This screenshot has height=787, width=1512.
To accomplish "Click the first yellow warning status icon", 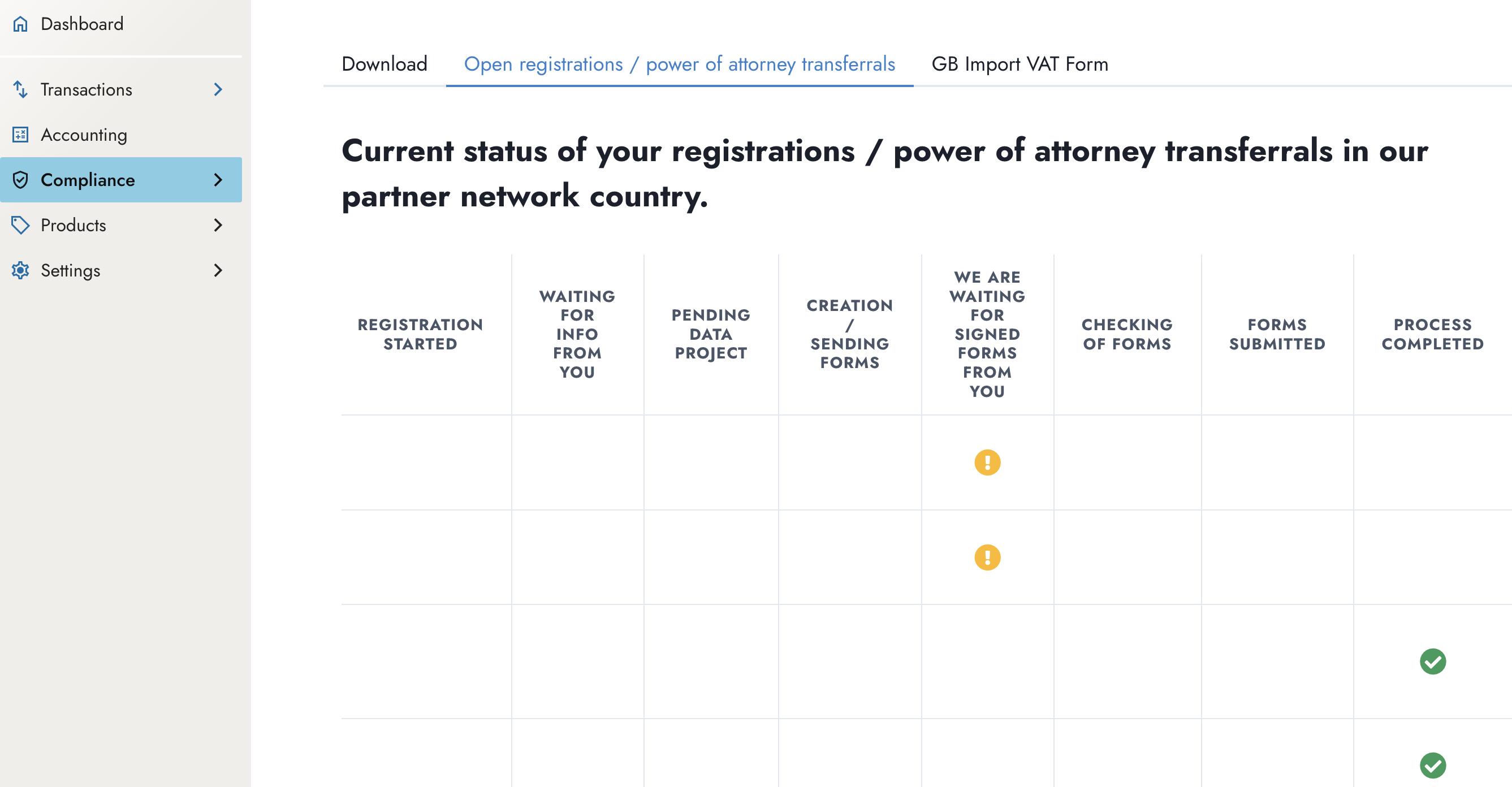I will pos(987,462).
